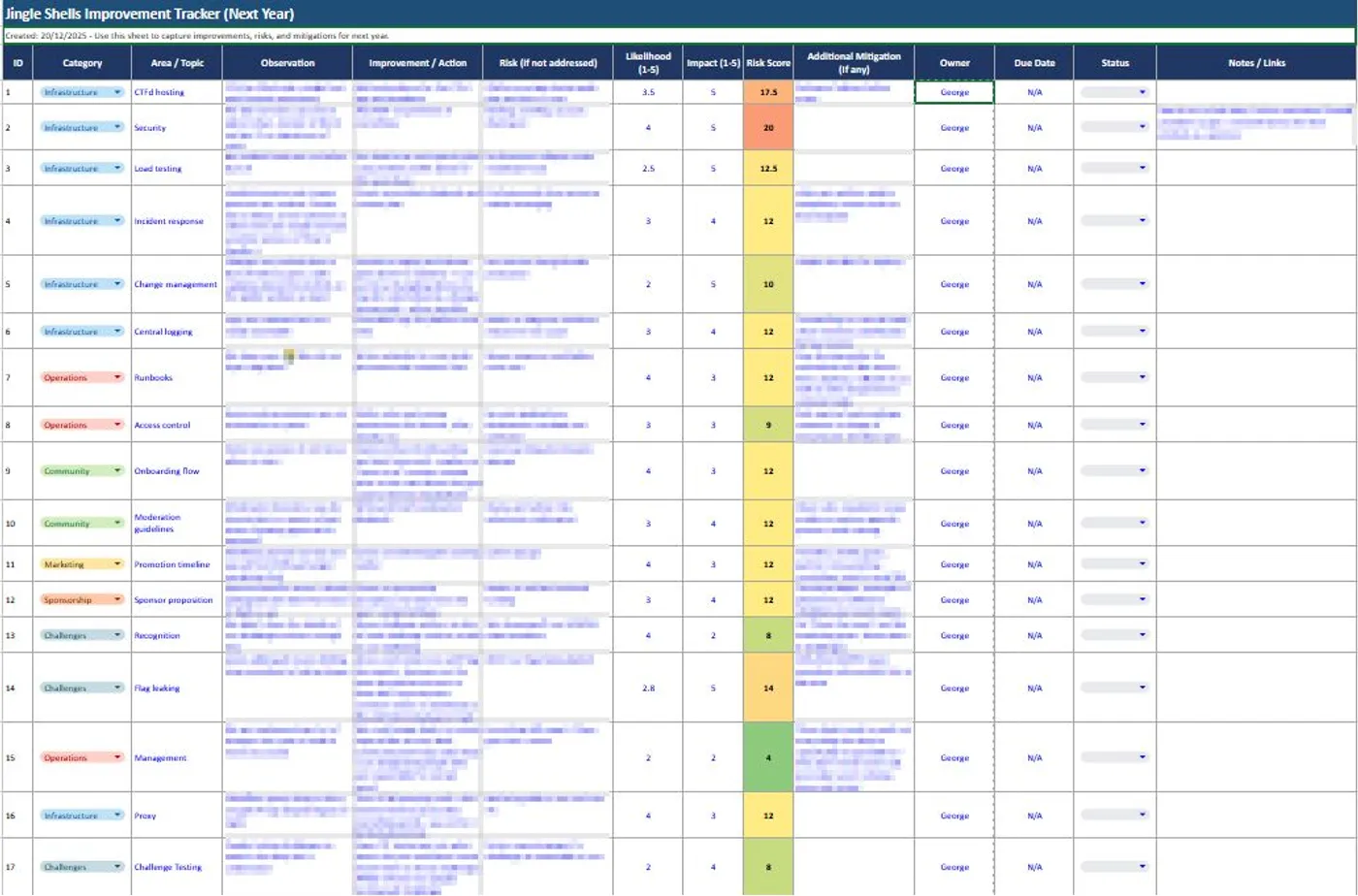The height and width of the screenshot is (896, 1358).
Task: Select the orange Risk Score 20 cell
Action: [x=768, y=127]
